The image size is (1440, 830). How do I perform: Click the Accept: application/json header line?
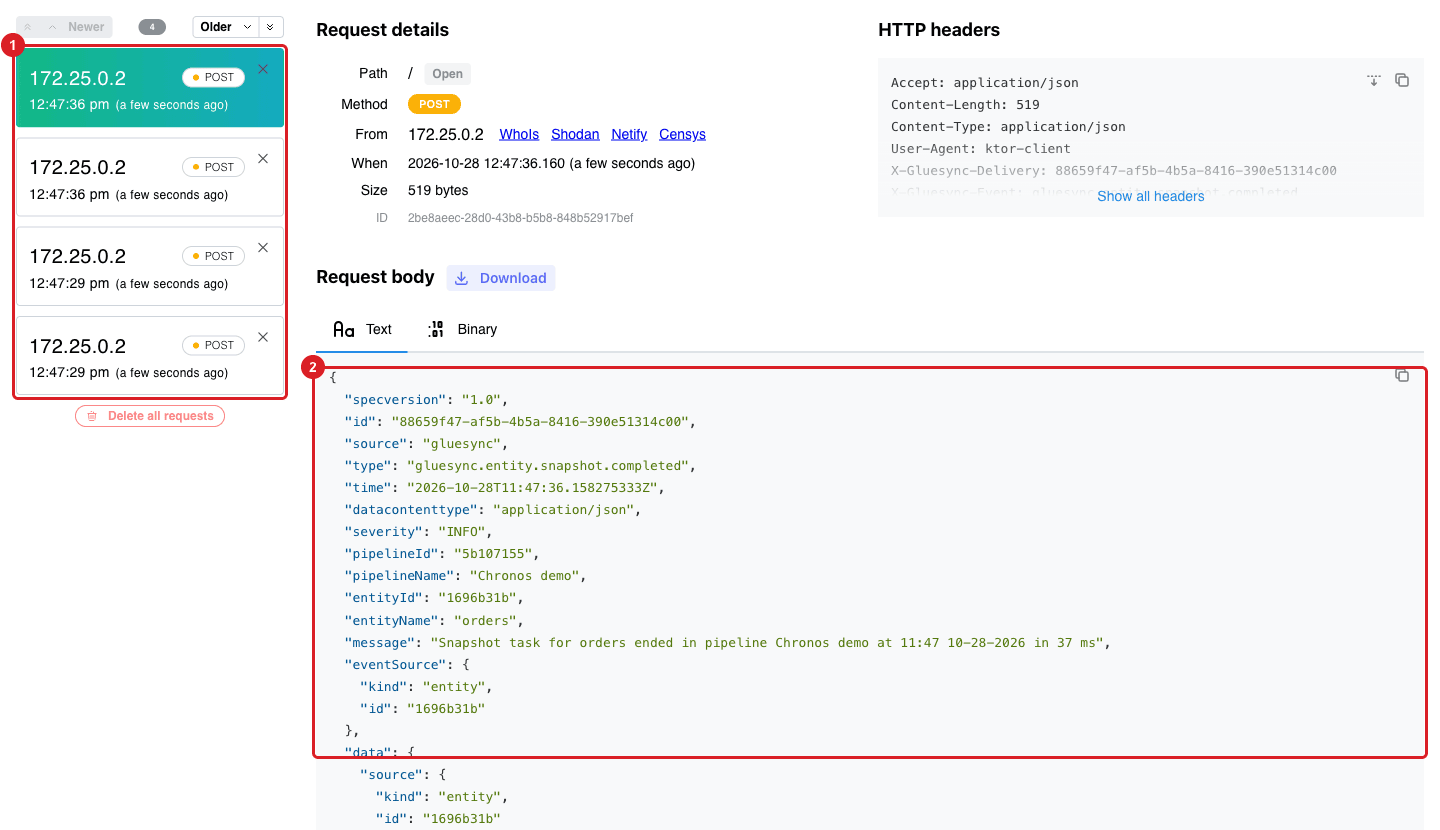coord(985,83)
